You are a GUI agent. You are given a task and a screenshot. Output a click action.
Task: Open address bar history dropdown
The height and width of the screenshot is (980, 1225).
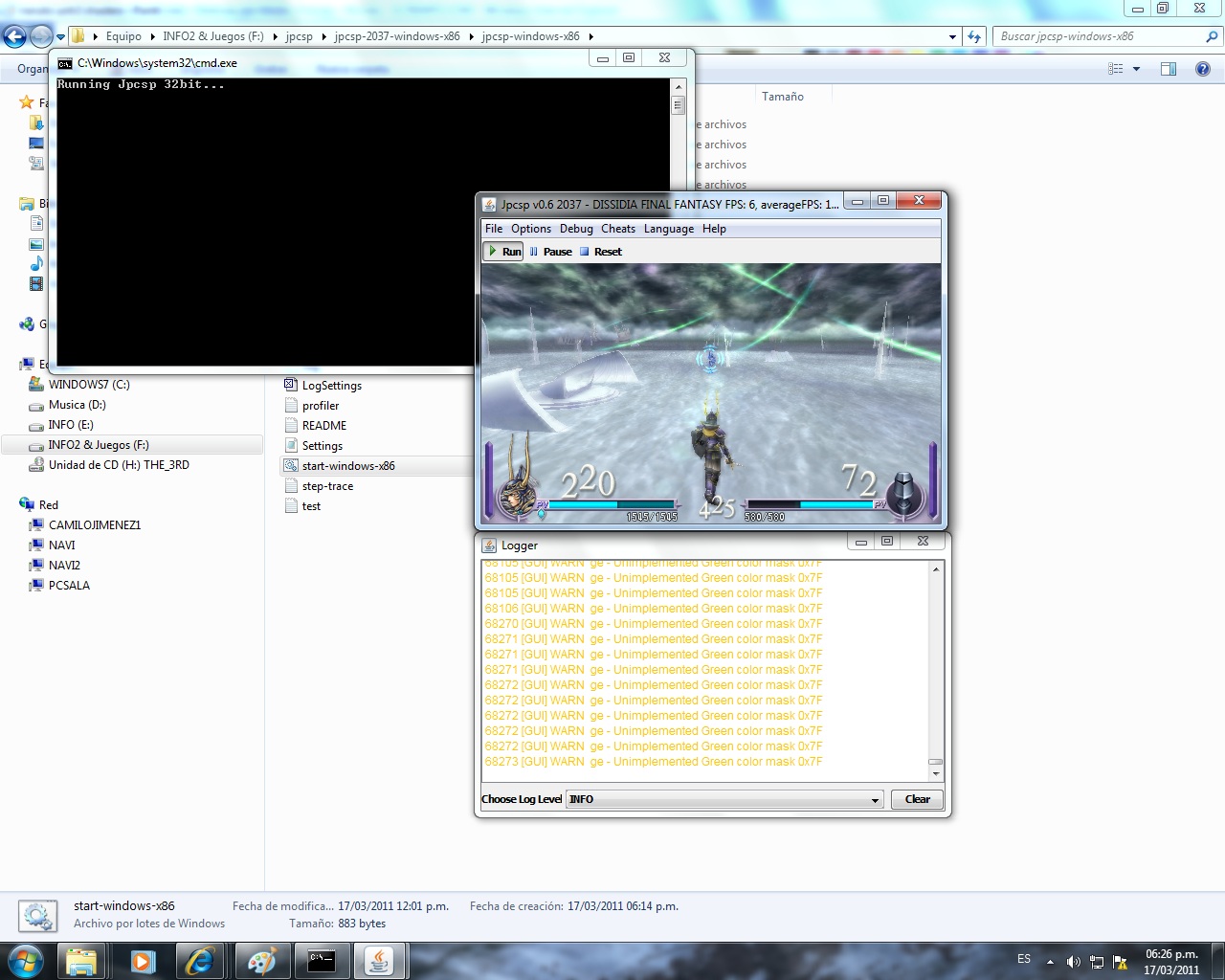(x=952, y=36)
